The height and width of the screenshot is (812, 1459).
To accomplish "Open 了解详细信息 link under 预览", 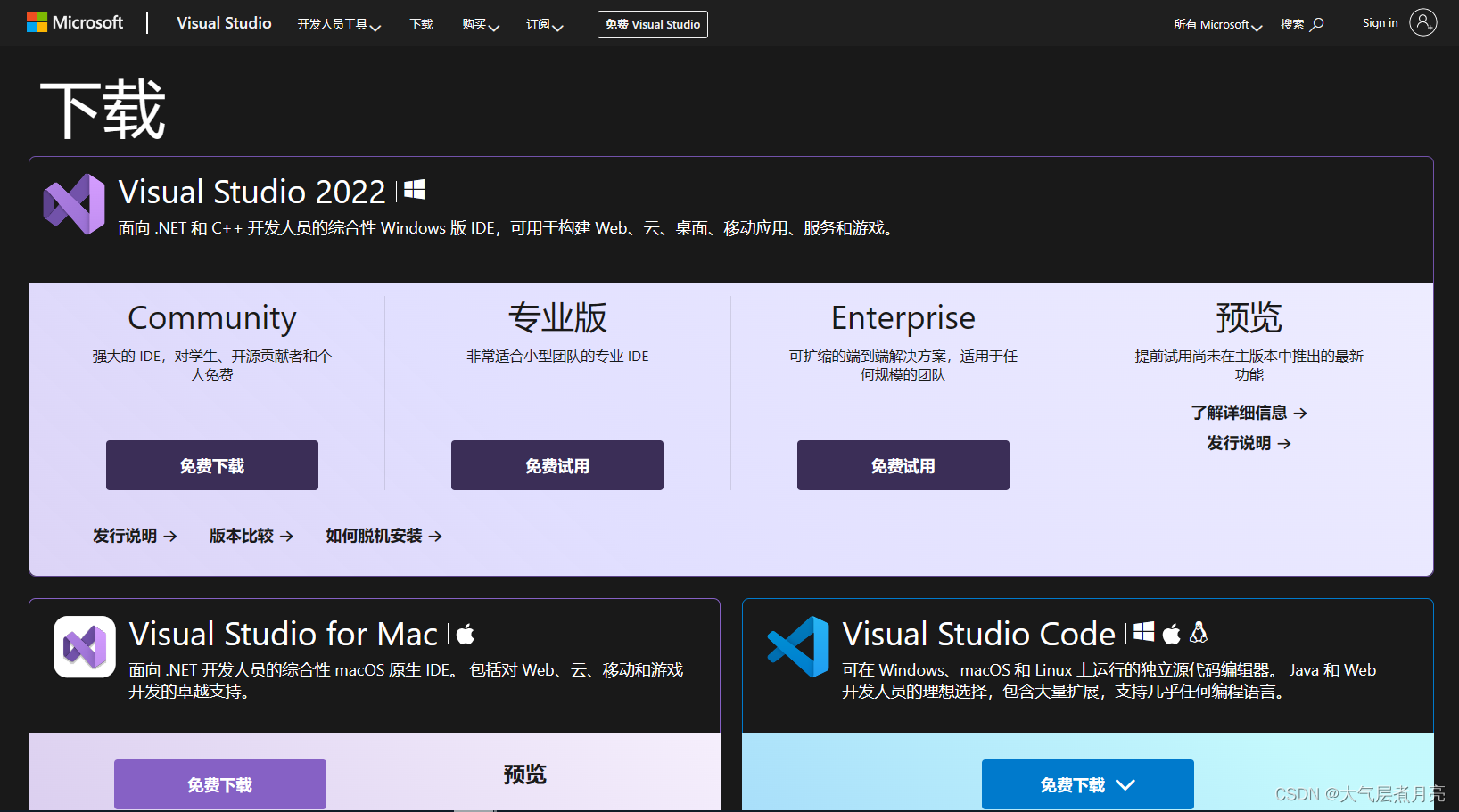I will pos(1249,413).
